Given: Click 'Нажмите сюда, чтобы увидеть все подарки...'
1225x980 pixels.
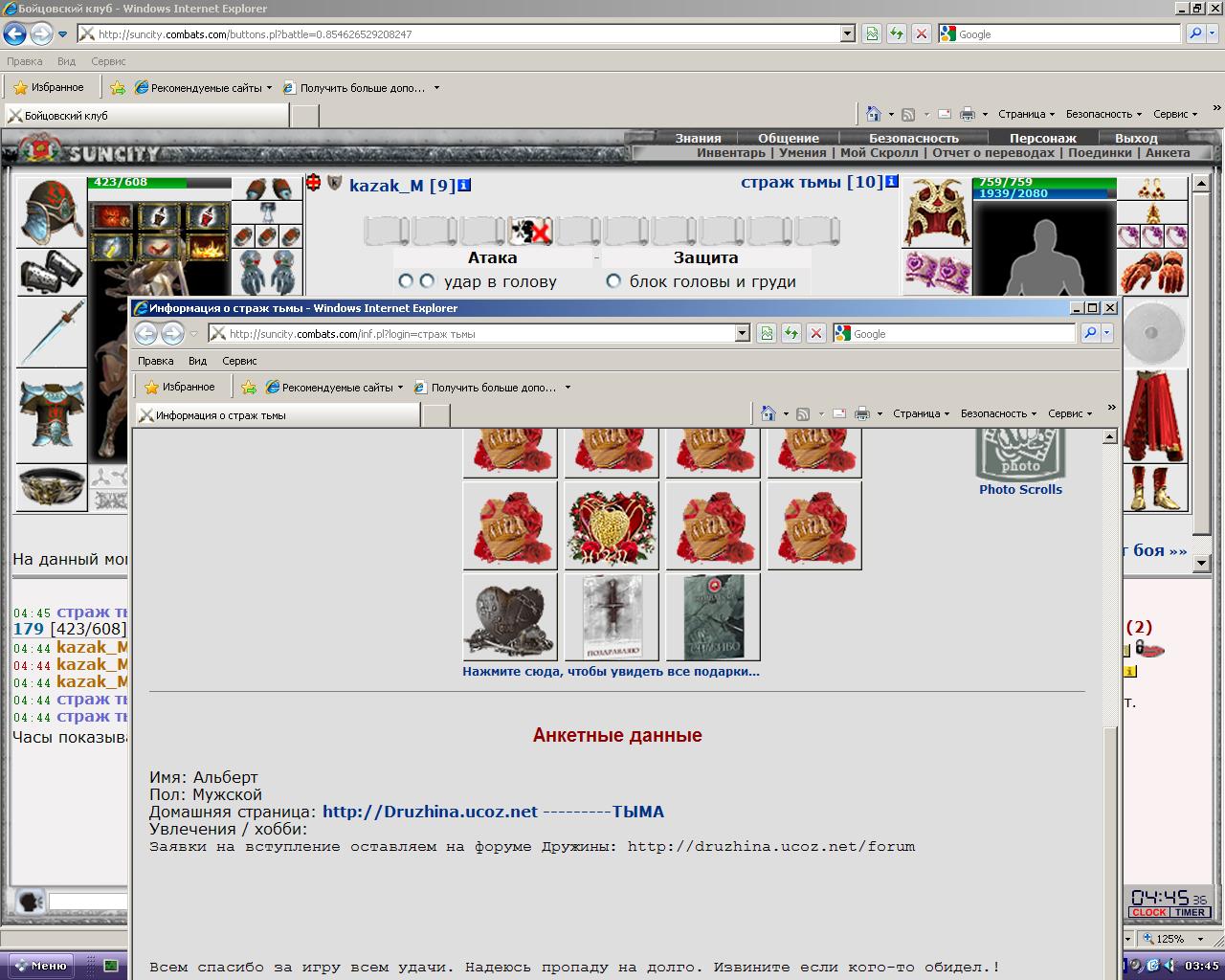Looking at the screenshot, I should [x=611, y=672].
